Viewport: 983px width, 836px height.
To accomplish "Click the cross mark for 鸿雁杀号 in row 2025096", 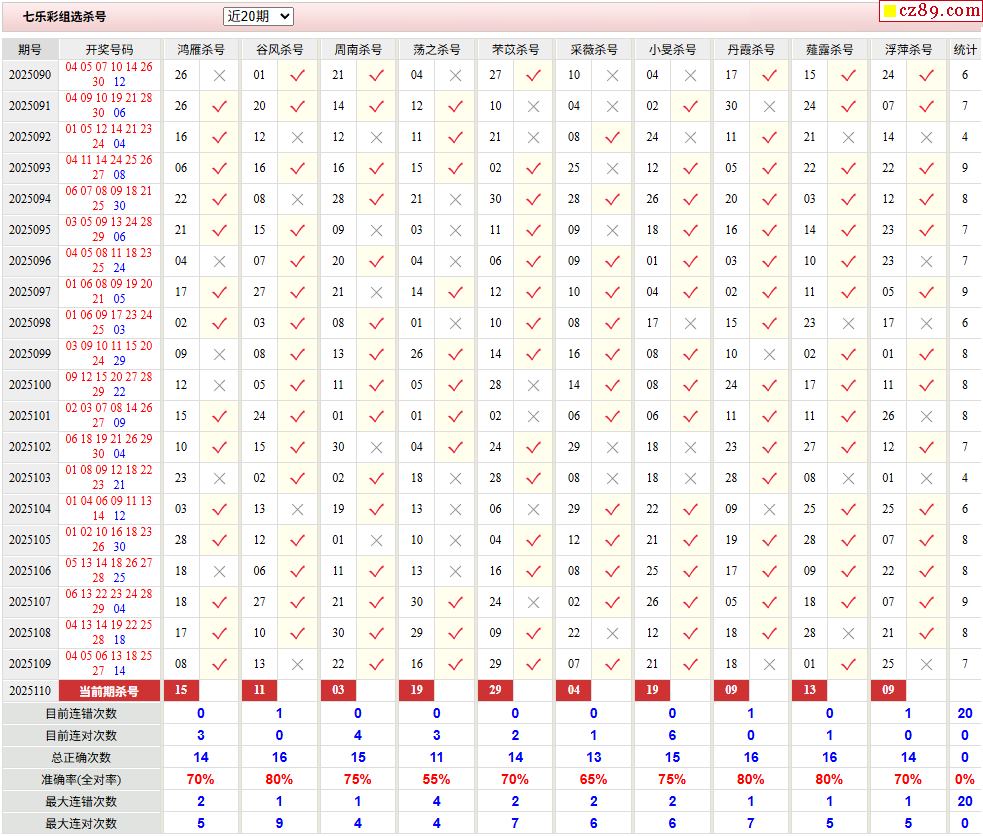I will click(x=219, y=262).
